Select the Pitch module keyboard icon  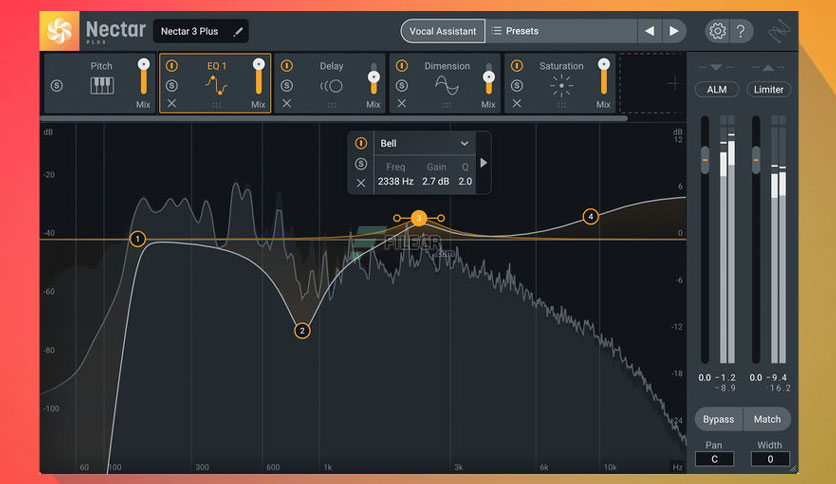point(101,86)
